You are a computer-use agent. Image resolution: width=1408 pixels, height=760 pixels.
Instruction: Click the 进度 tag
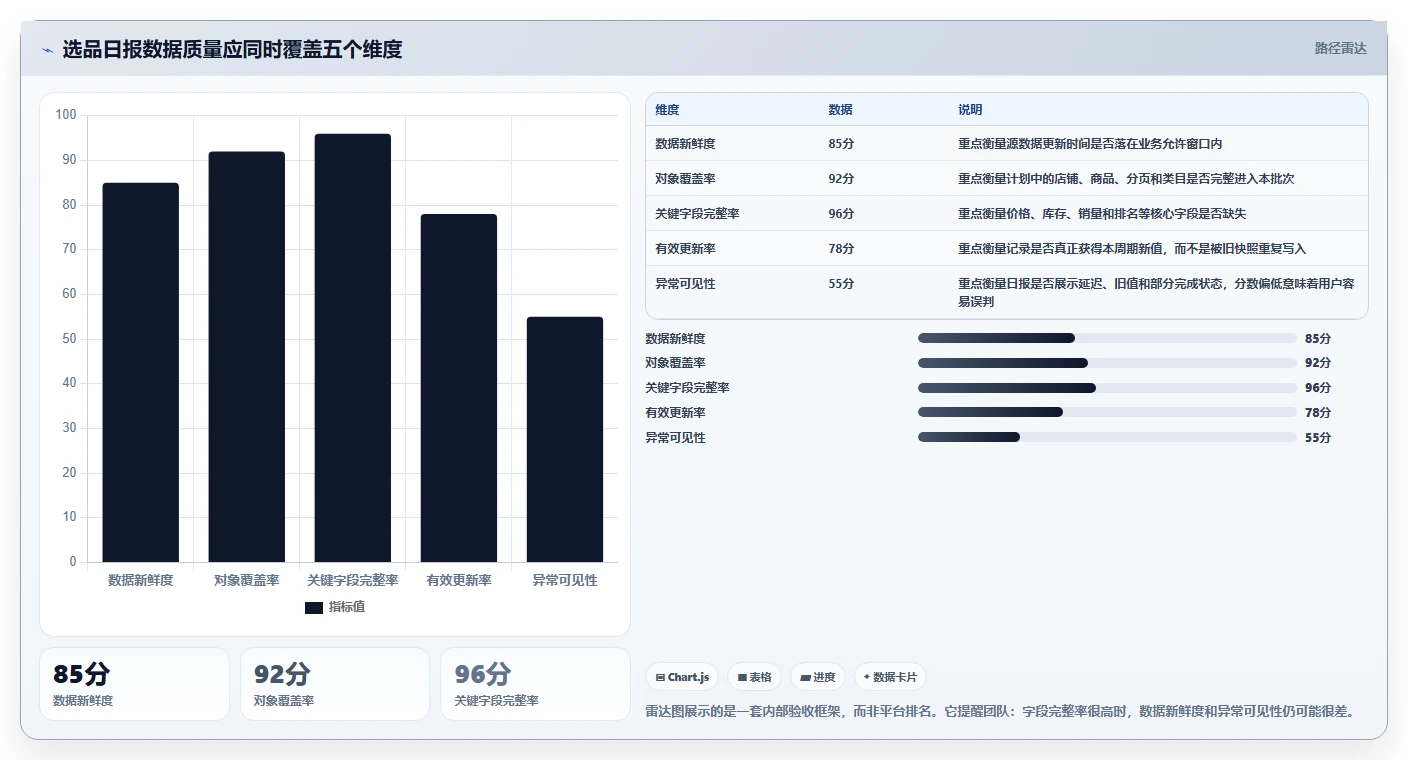click(x=818, y=677)
